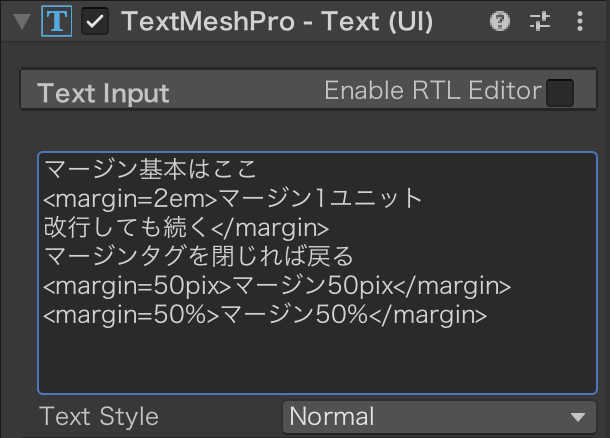The height and width of the screenshot is (438, 610).
Task: Click the TextMeshPro - Text (UI) title
Action: pos(277,21)
